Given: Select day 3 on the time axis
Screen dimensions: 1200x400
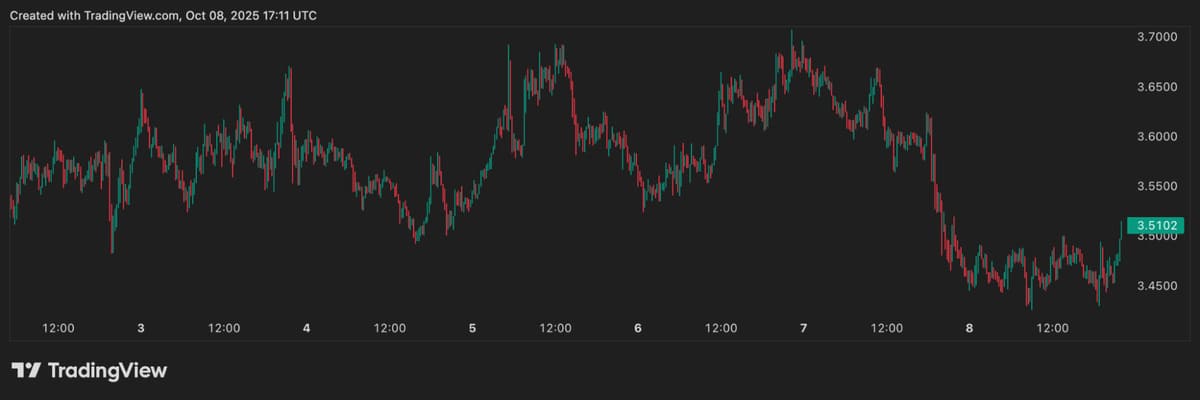Looking at the screenshot, I should [141, 328].
